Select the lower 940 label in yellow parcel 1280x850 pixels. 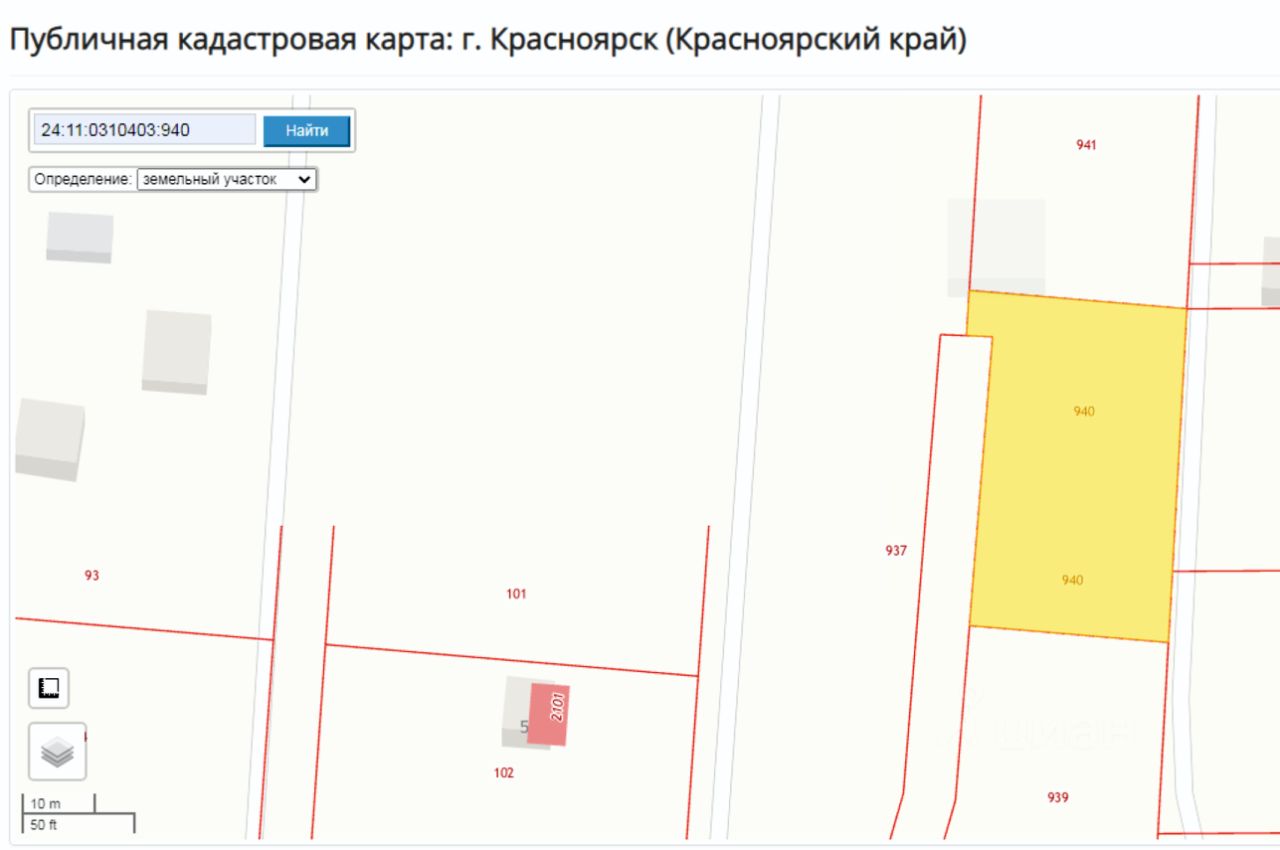click(x=1072, y=580)
